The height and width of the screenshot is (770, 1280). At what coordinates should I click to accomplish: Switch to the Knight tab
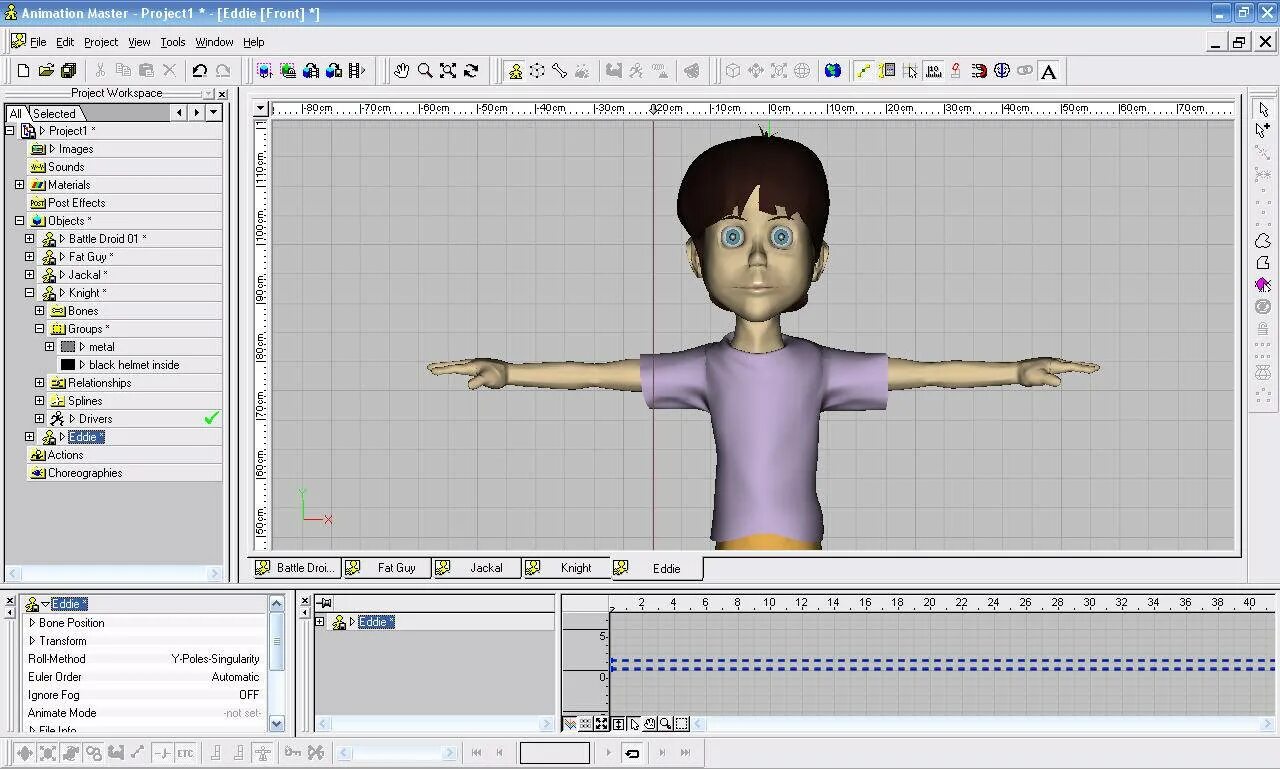(575, 568)
